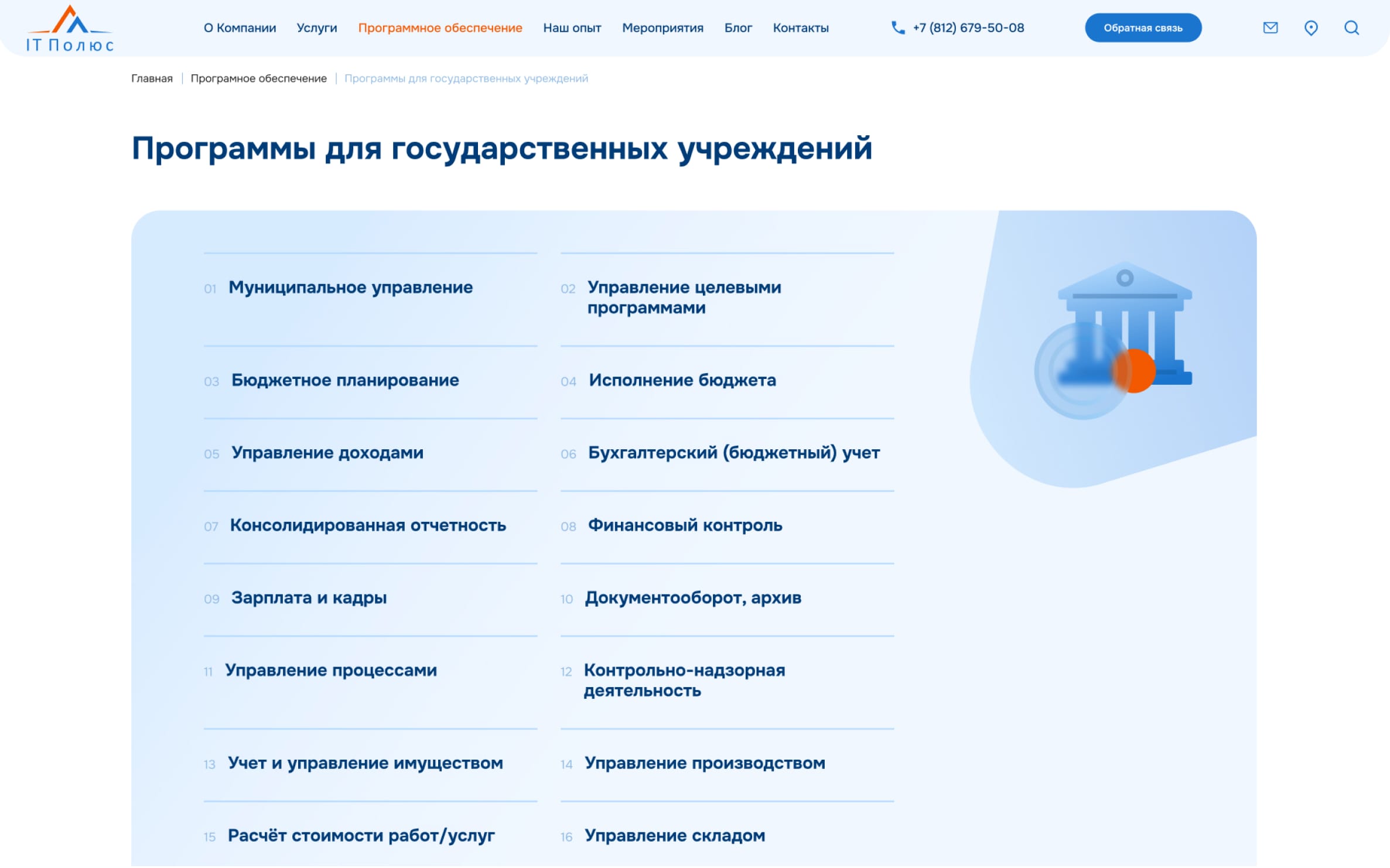Open Бухгалтерский (бюджетный) учет section
This screenshot has height=868, width=1390.
coord(733,453)
